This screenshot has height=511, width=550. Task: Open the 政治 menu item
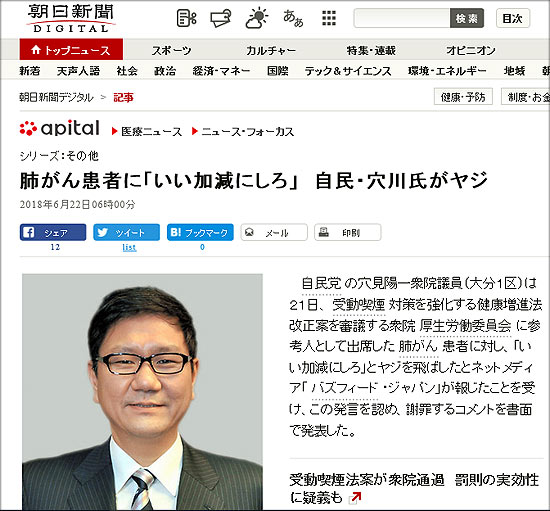[x=165, y=71]
